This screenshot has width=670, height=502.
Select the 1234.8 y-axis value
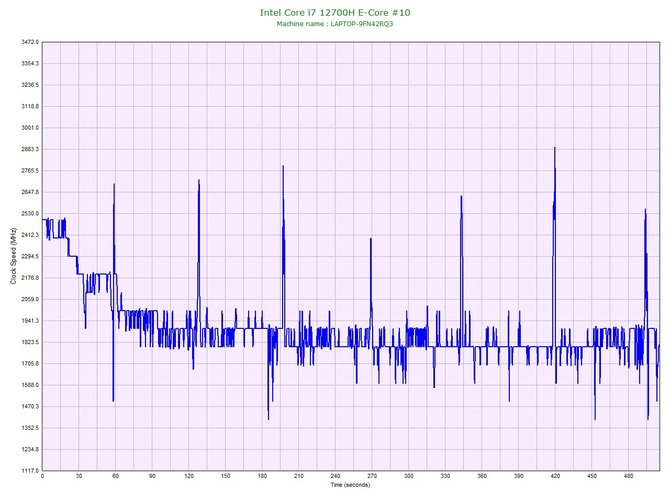coord(30,449)
